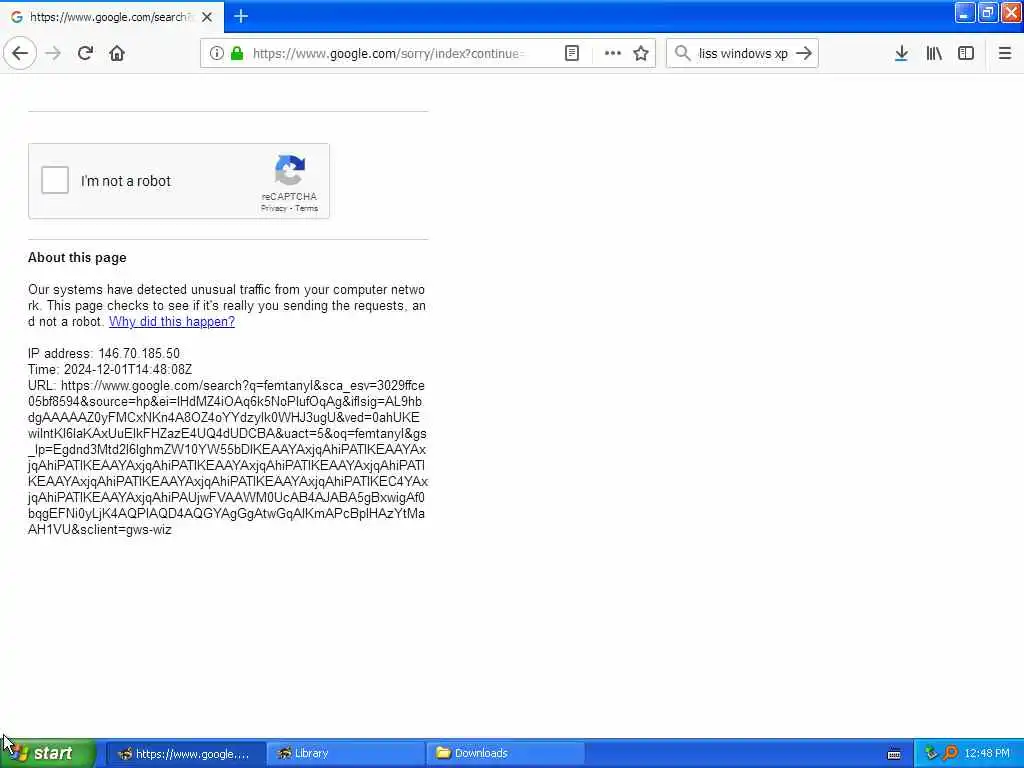1024x768 pixels.
Task: Close the Google search tab
Action: 207,17
